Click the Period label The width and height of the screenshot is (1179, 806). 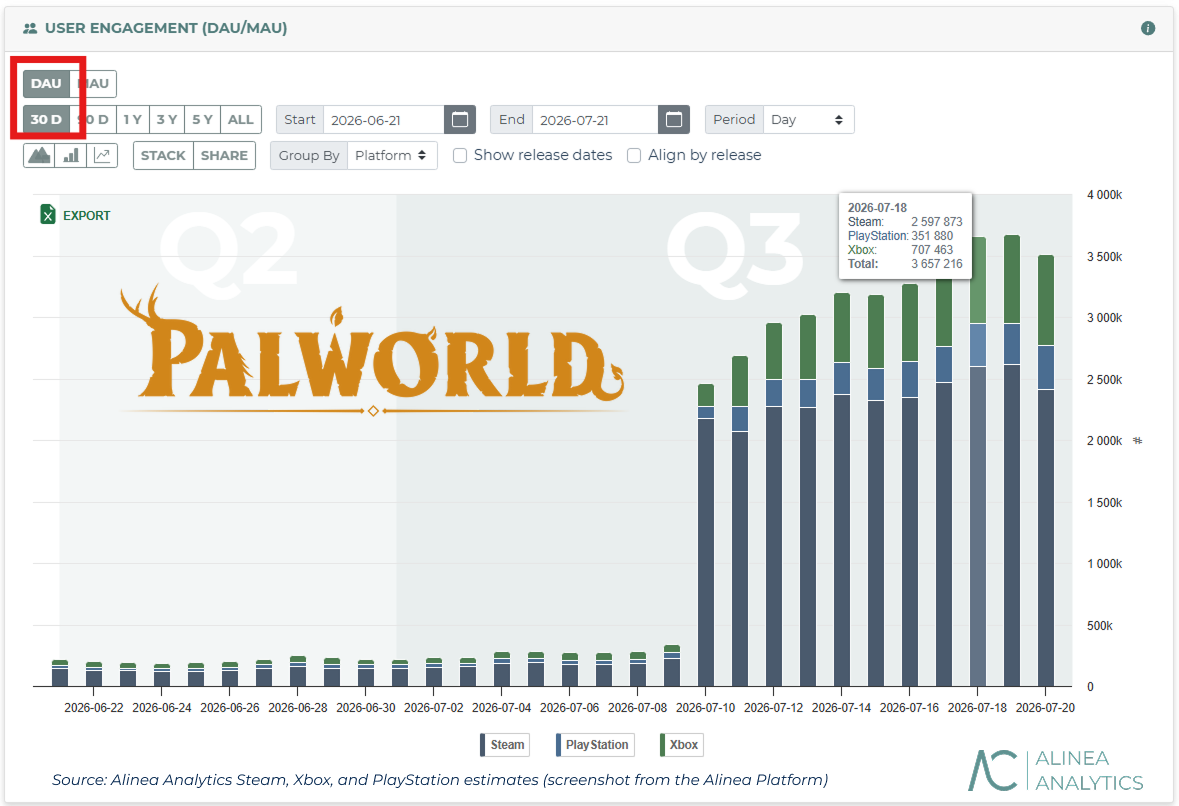pos(734,120)
